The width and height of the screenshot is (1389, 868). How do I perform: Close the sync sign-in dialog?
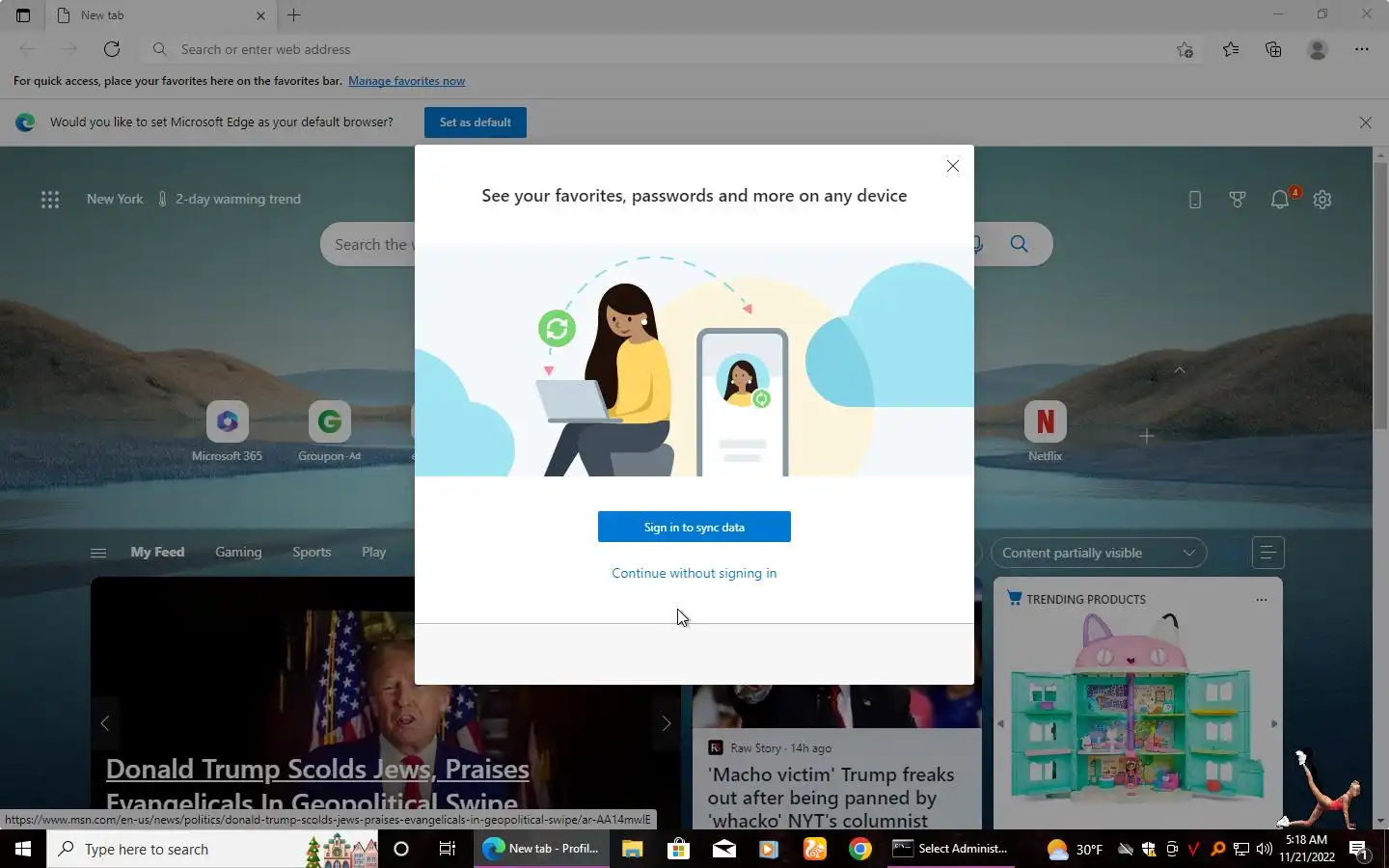tap(952, 166)
